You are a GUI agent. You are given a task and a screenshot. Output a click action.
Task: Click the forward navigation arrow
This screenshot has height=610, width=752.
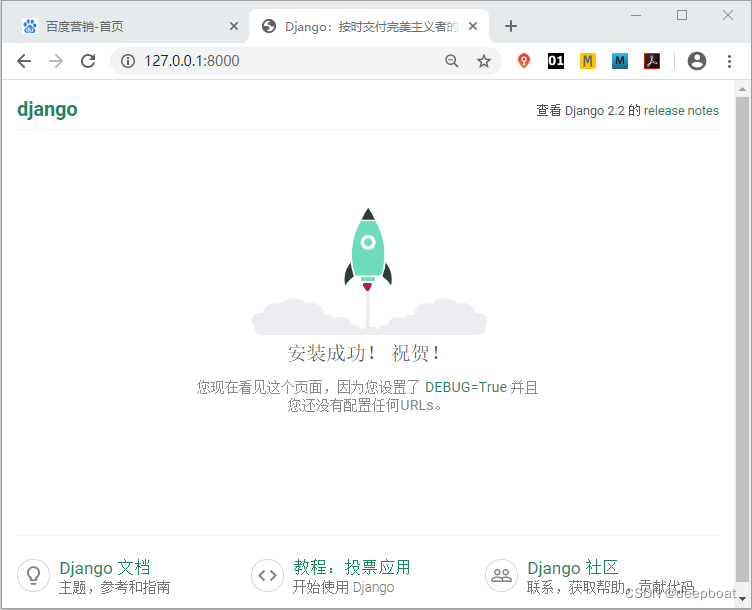56,61
